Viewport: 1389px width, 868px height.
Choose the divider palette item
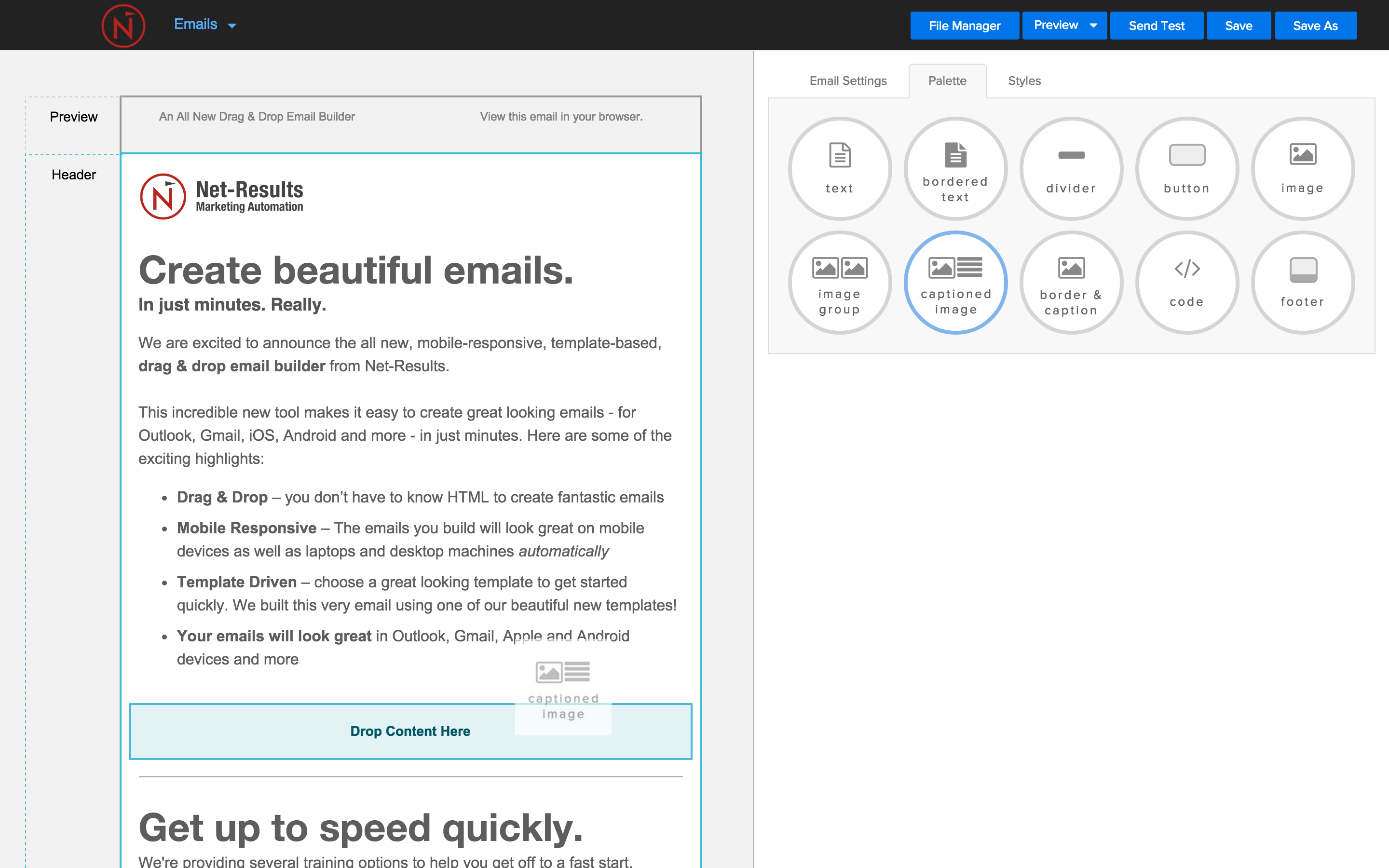point(1071,168)
